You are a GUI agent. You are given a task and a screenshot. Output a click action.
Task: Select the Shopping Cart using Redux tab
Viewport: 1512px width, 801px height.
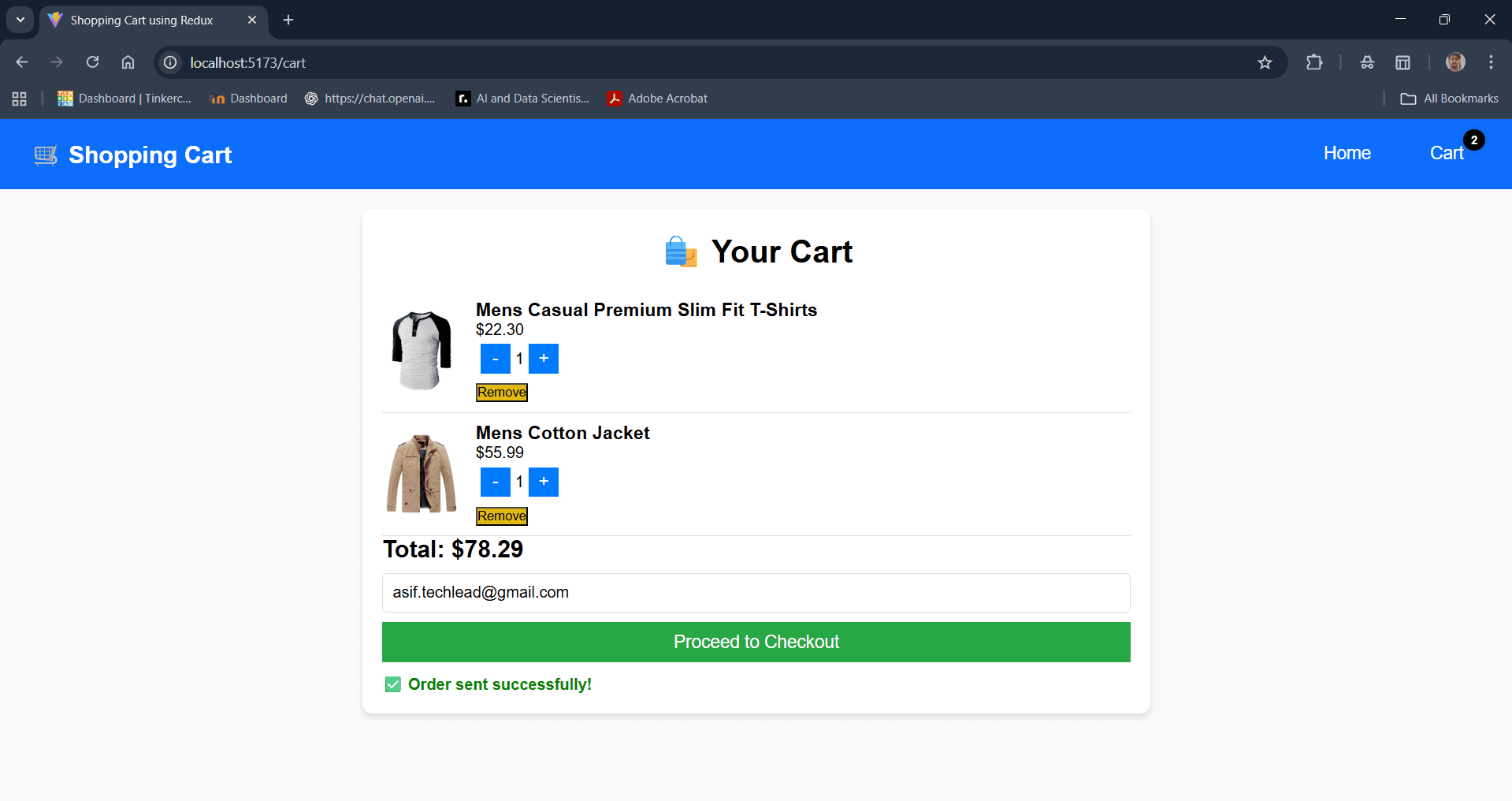click(x=142, y=20)
